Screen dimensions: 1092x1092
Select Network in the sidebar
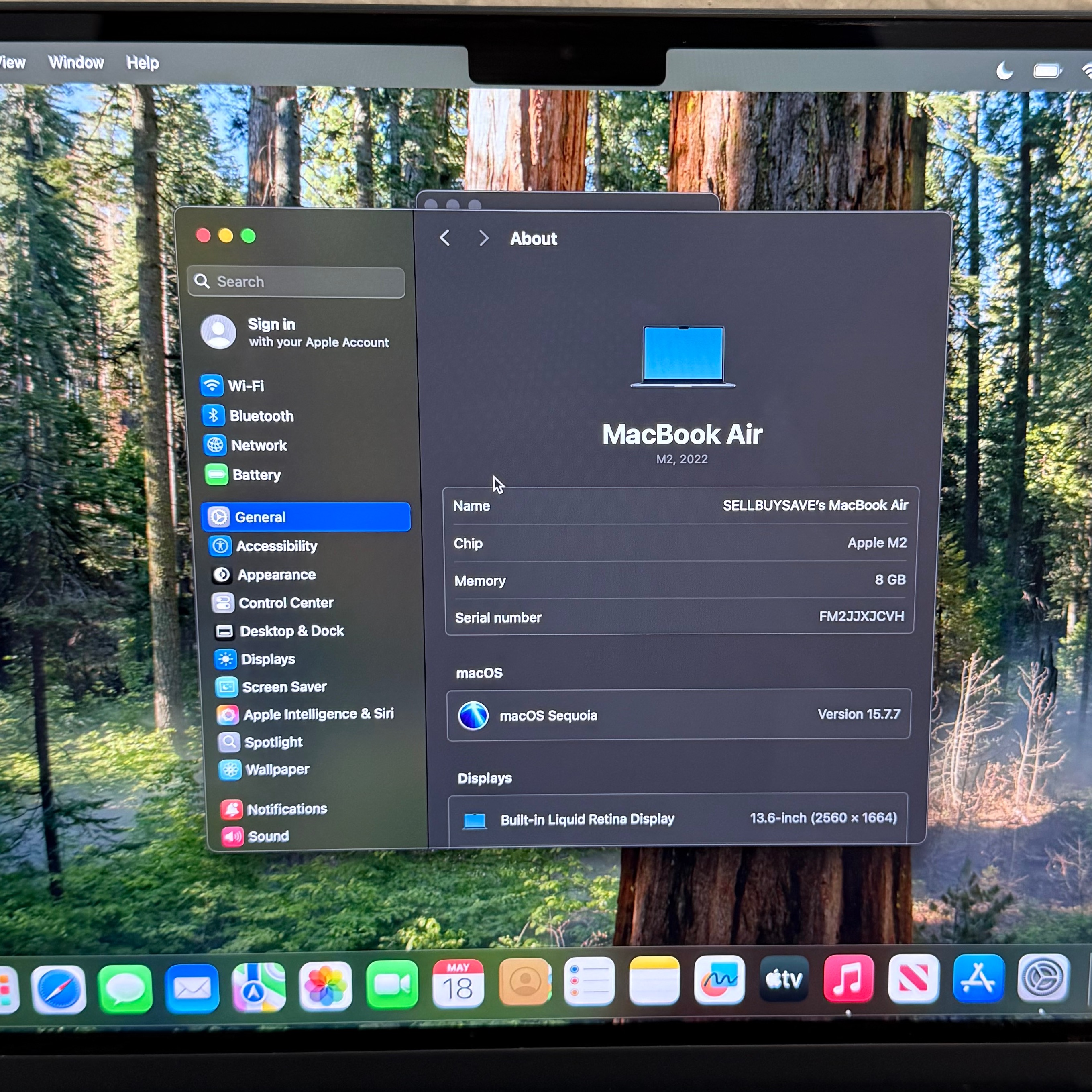pyautogui.click(x=245, y=445)
